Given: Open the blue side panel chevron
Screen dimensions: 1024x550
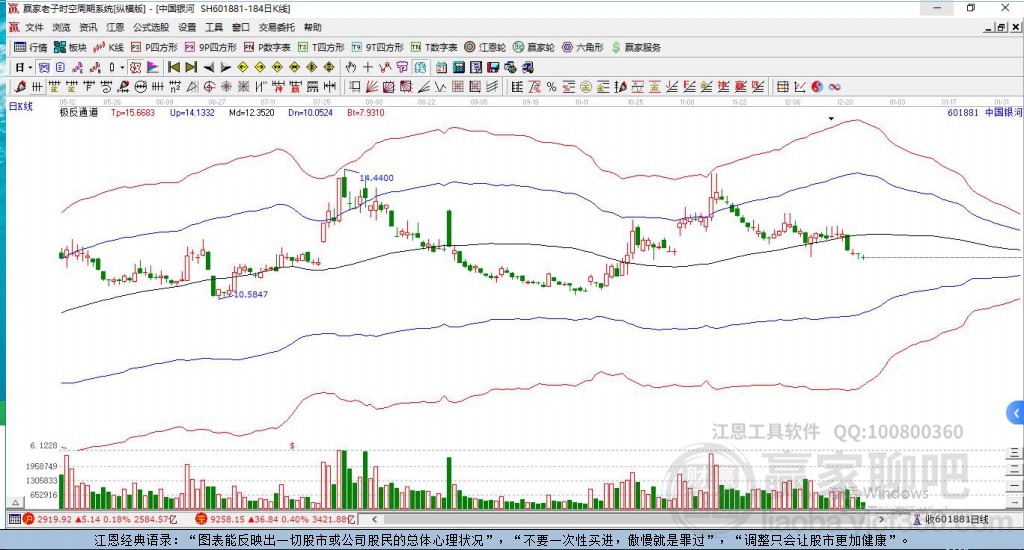Looking at the screenshot, I should coord(1016,413).
